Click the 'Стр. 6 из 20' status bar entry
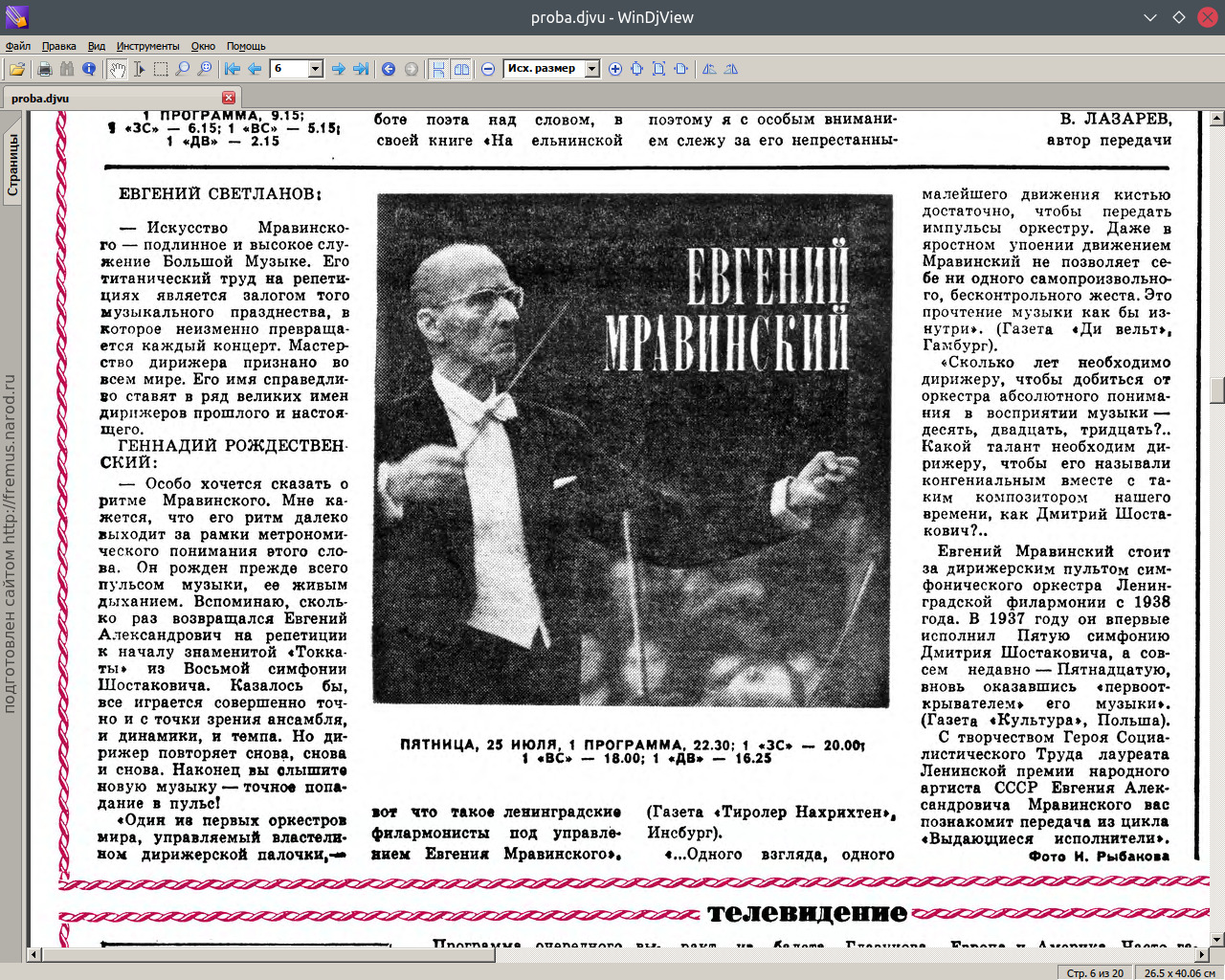The width and height of the screenshot is (1225, 980). pos(1095,972)
